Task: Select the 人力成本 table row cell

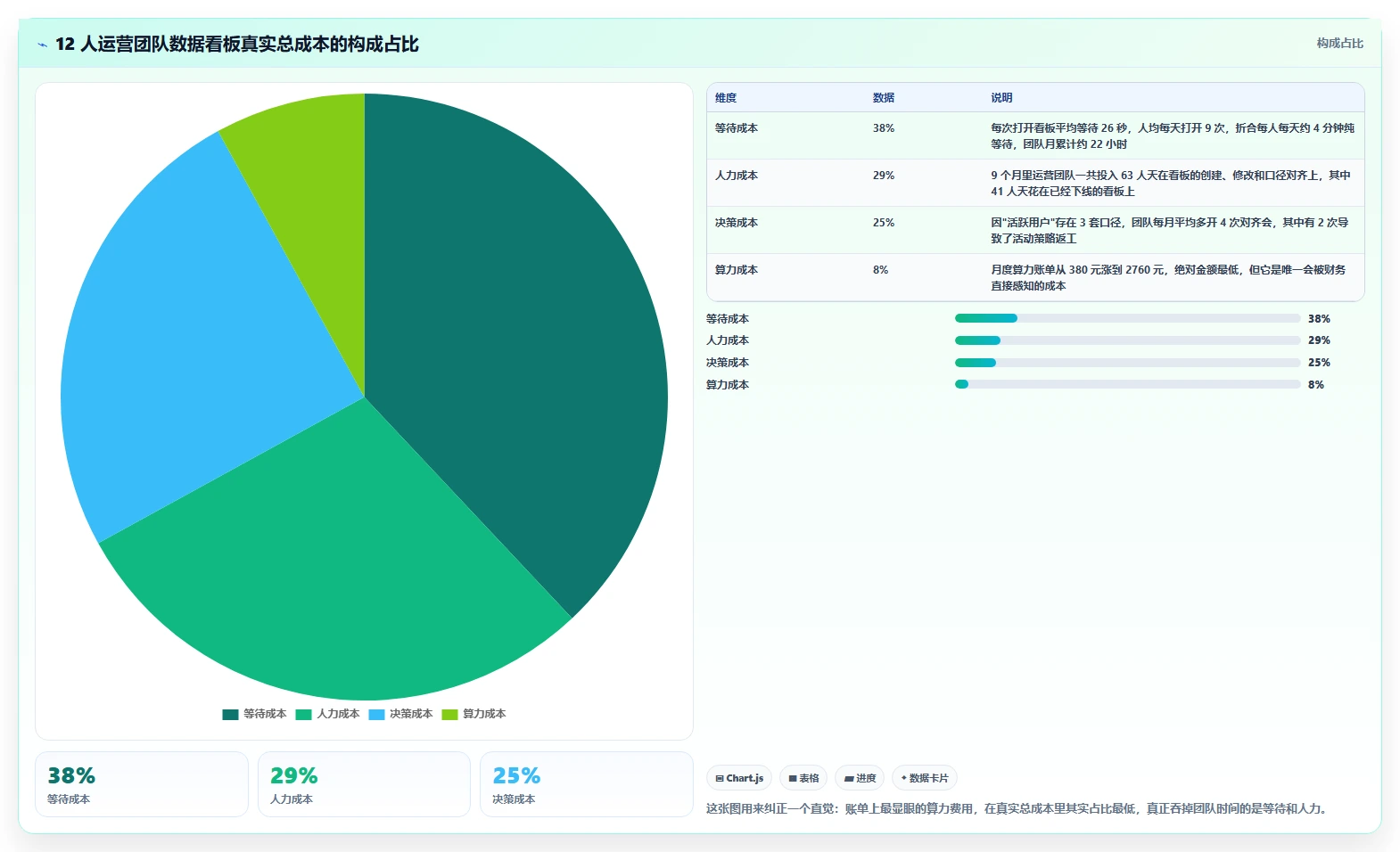Action: tap(737, 176)
